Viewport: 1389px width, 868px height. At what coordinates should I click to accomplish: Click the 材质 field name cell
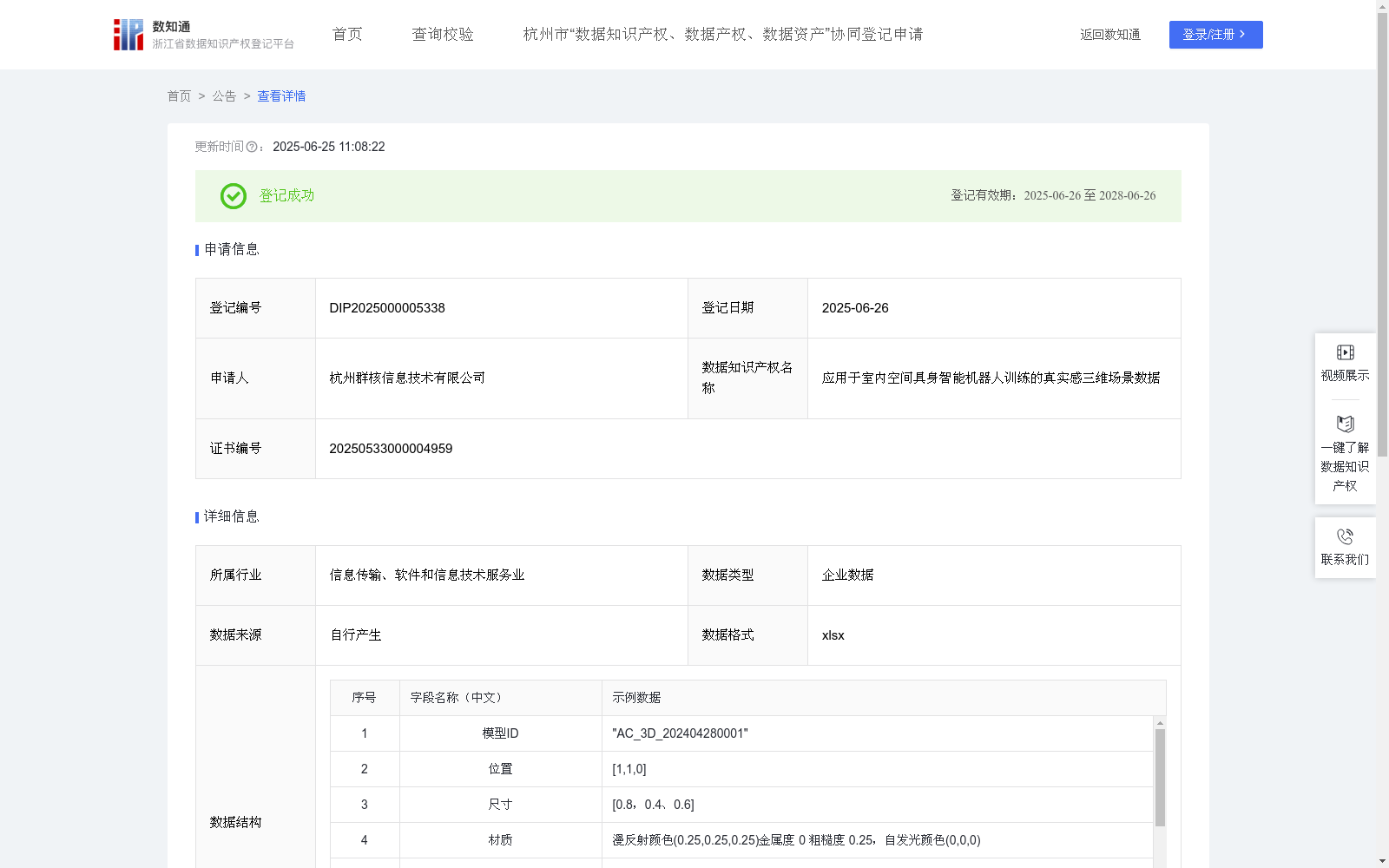point(500,840)
